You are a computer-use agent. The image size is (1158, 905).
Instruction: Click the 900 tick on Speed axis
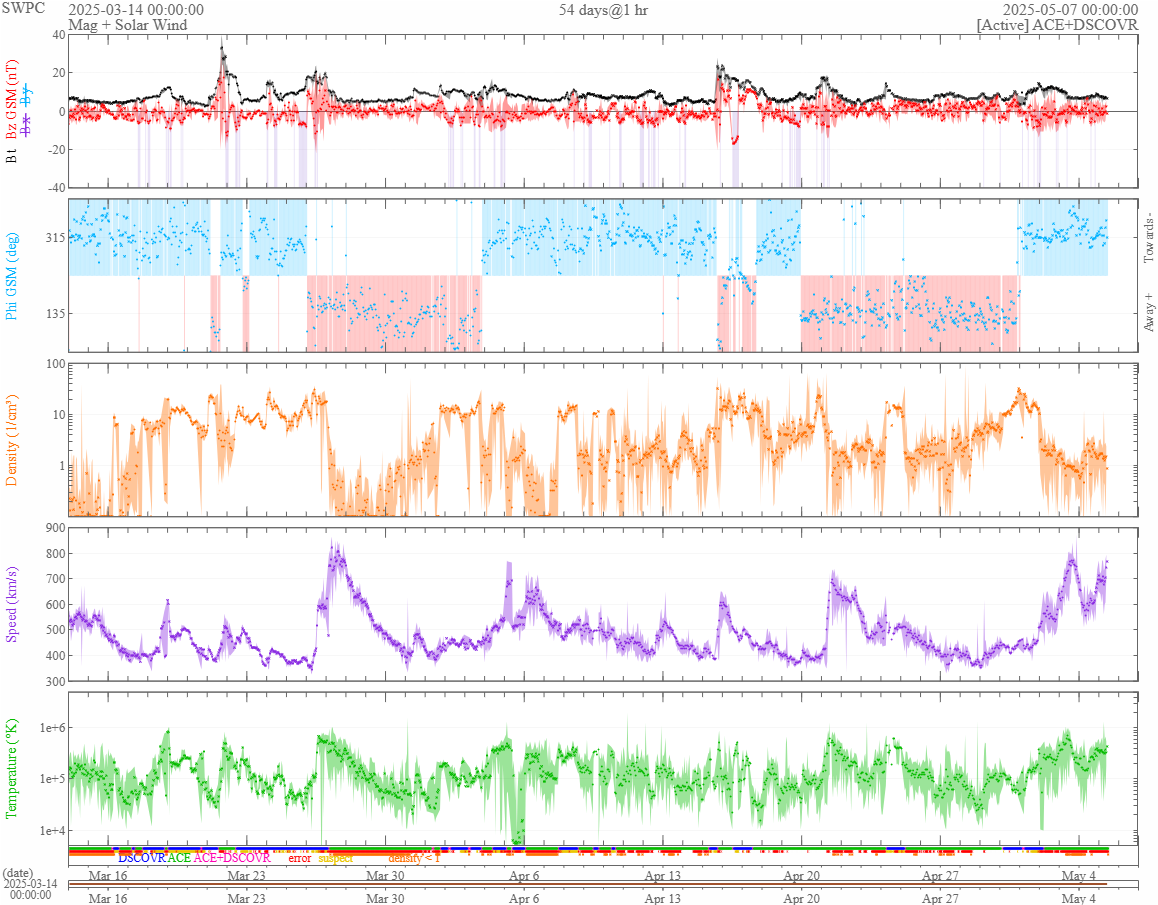click(55, 527)
